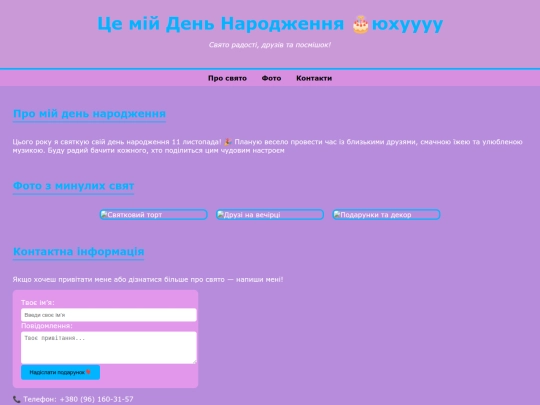Open the 'Друзі на вечірці' image thumbnail
The width and height of the screenshot is (540, 405).
[270, 215]
